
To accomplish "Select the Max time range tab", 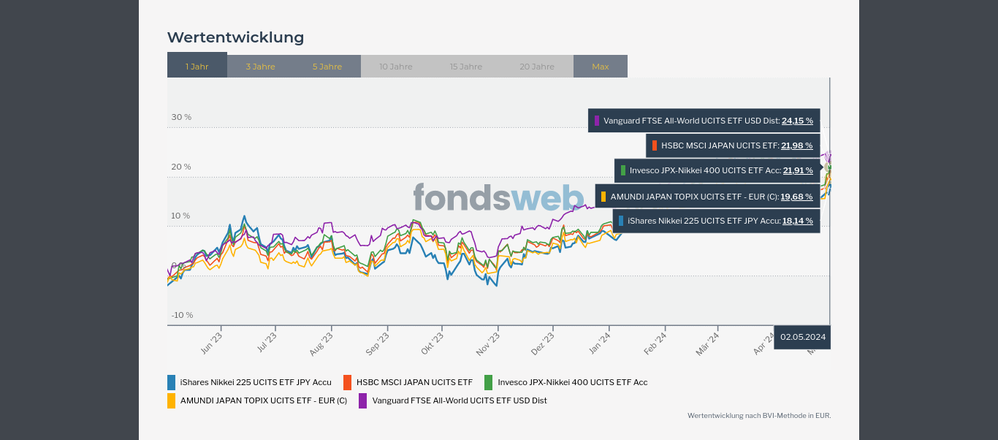I will (x=600, y=66).
